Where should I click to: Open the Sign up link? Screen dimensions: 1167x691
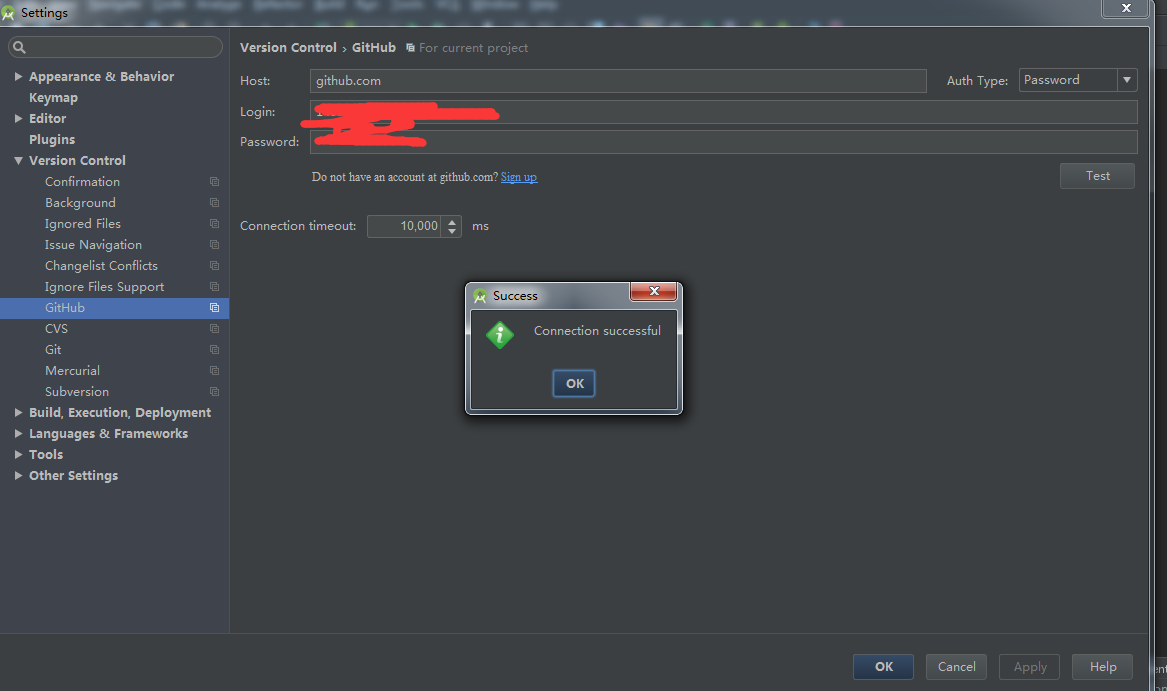tap(518, 177)
